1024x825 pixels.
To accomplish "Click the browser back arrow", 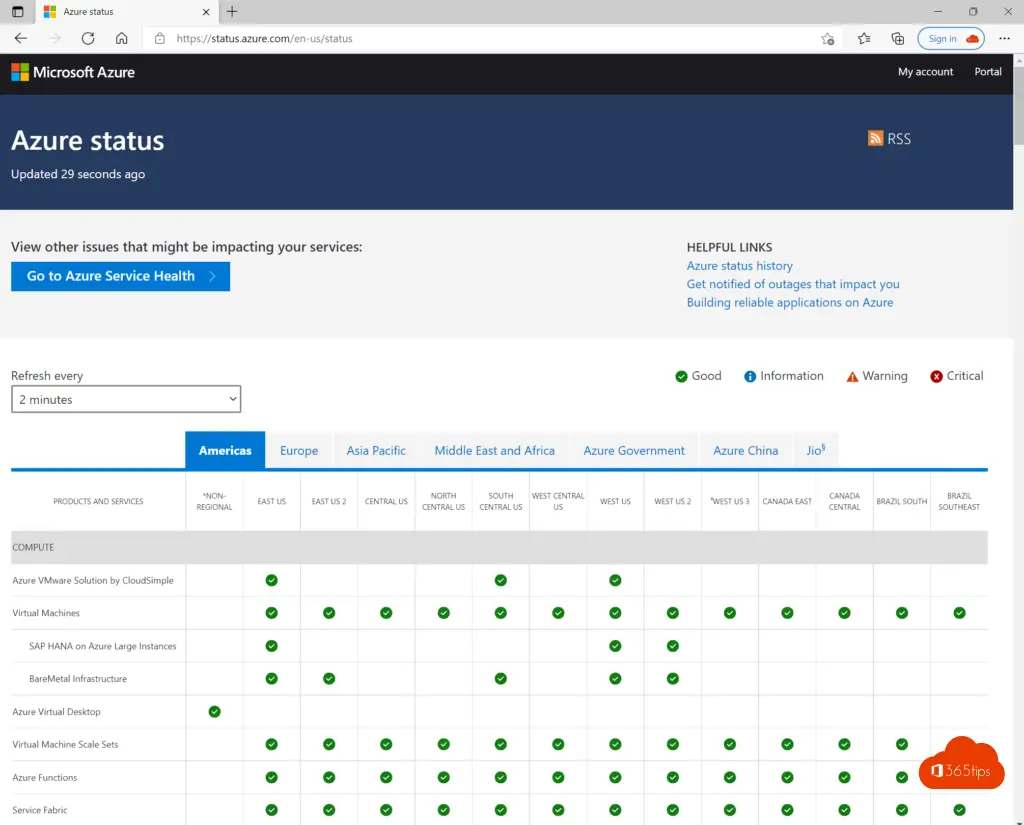I will 21,39.
